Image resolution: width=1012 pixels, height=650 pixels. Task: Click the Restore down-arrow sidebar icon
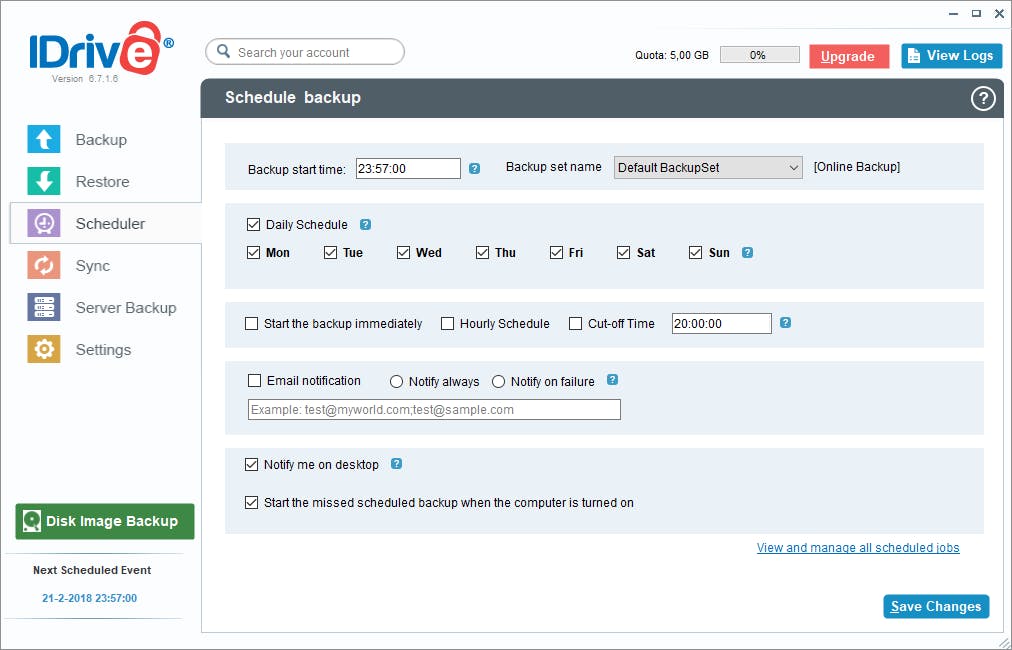tap(44, 182)
